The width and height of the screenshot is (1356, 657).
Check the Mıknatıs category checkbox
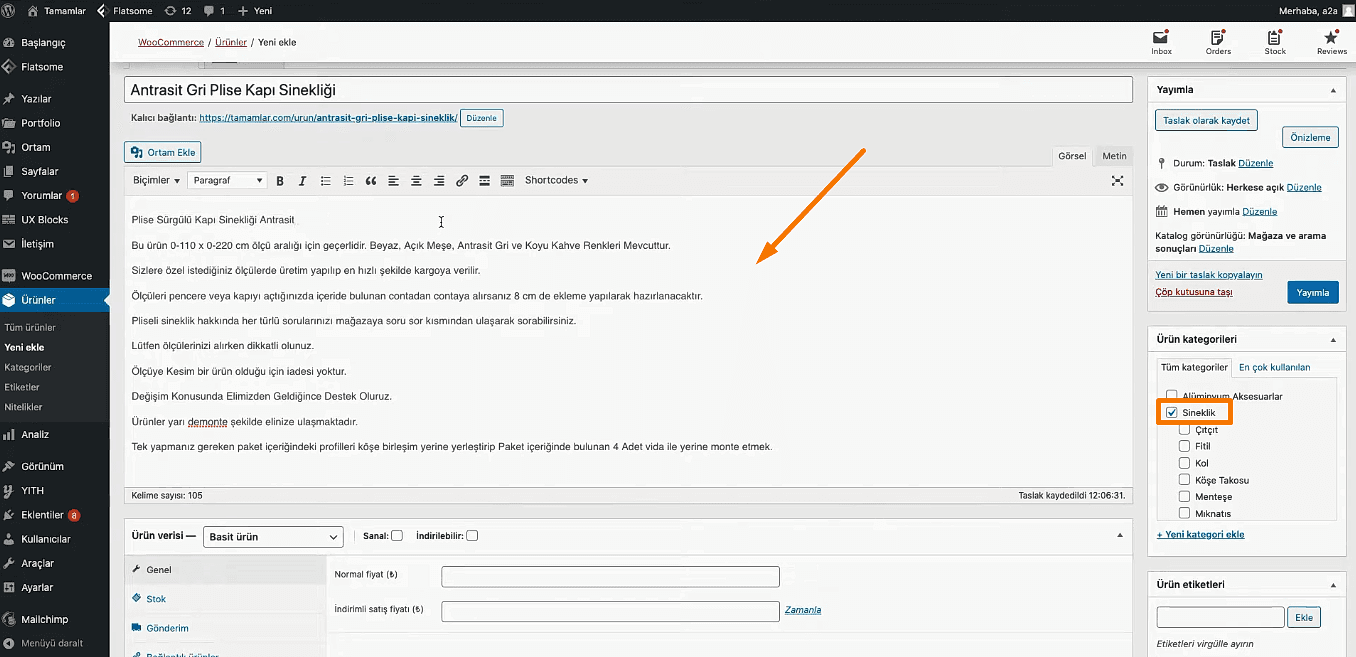[1185, 513]
